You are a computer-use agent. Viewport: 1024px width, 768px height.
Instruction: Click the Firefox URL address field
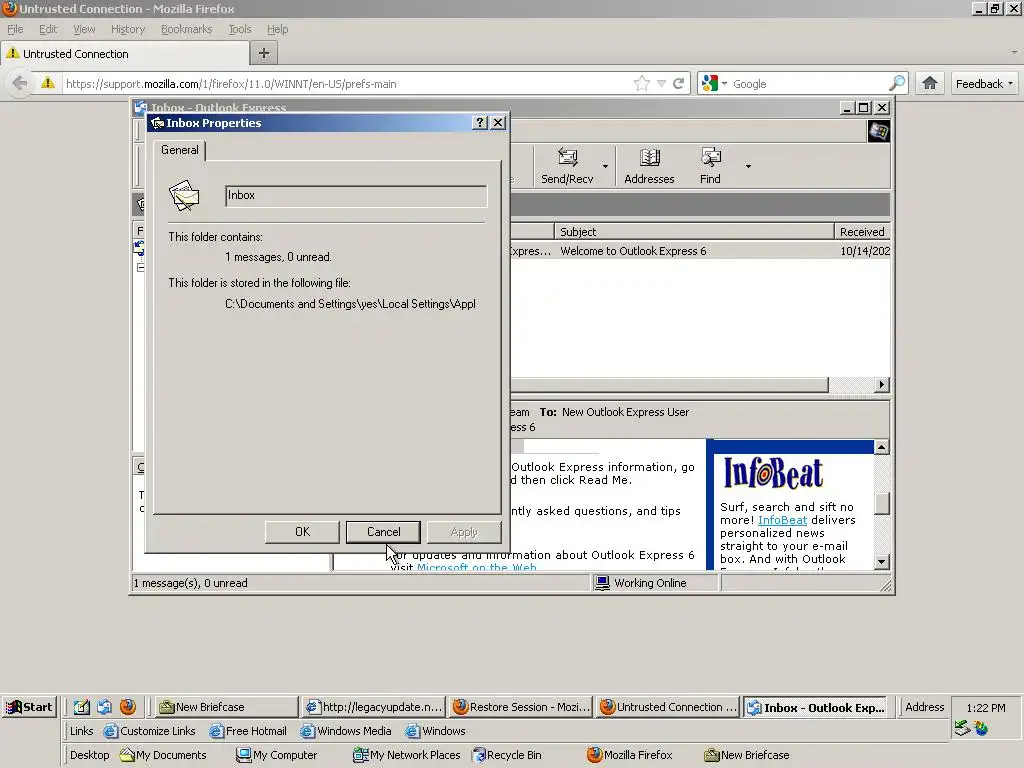click(346, 84)
